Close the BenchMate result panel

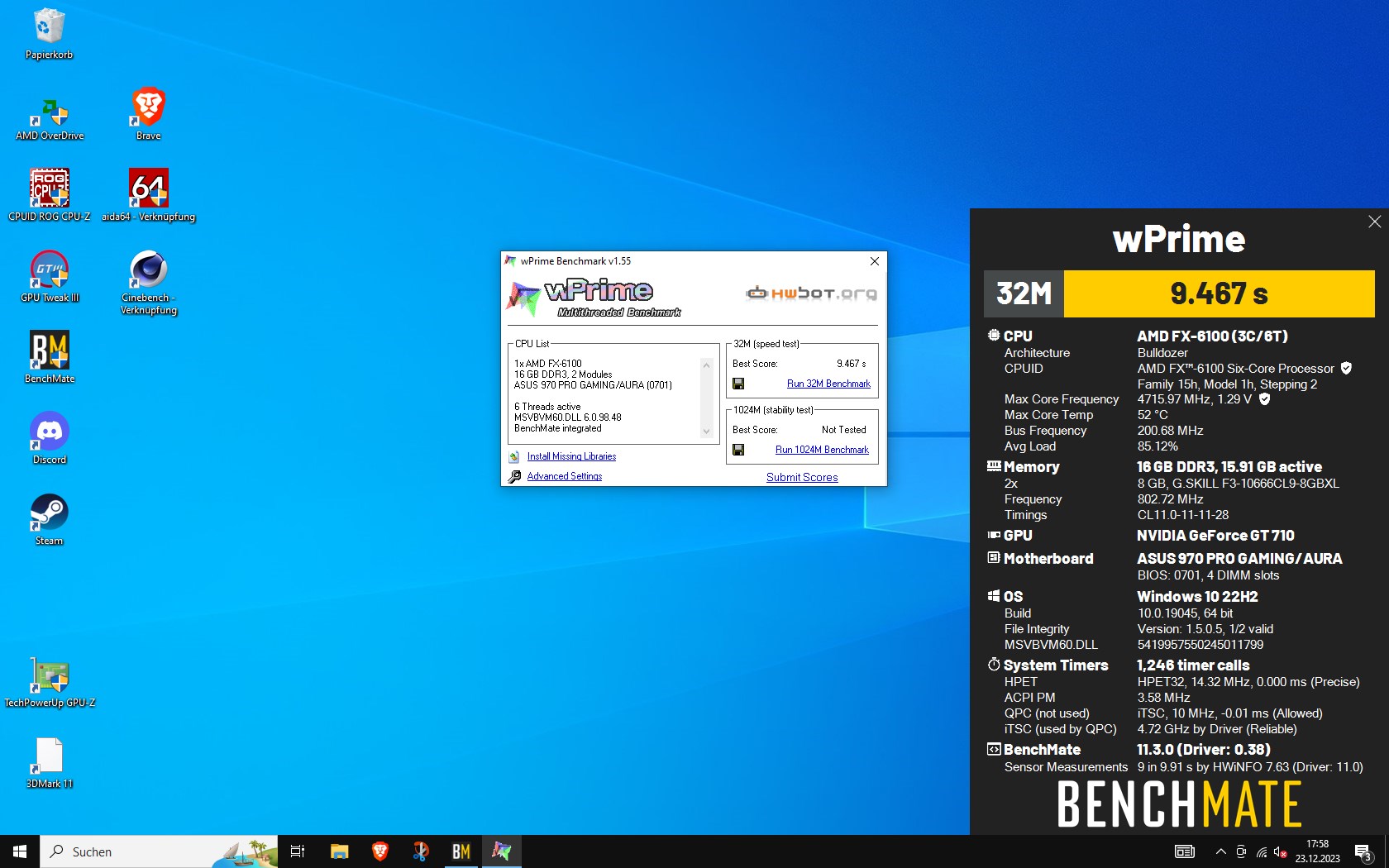pyautogui.click(x=1374, y=222)
